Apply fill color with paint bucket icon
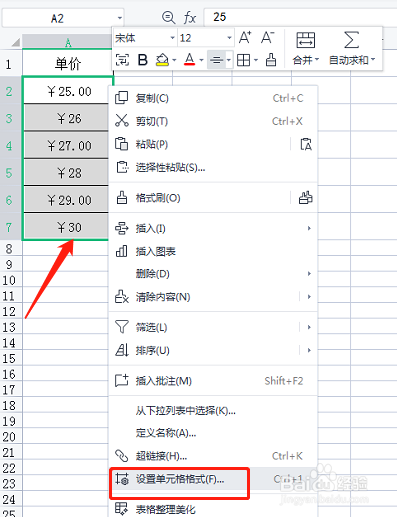Image resolution: width=397 pixels, height=517 pixels. 162,60
